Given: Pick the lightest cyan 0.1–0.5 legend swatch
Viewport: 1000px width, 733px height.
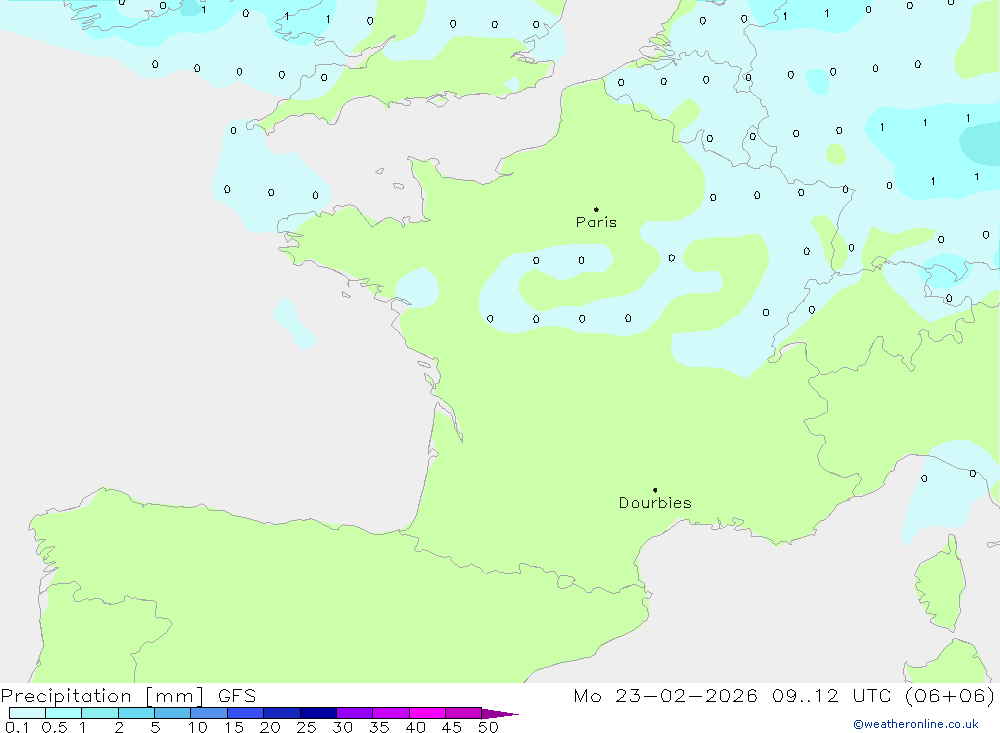Looking at the screenshot, I should 27,713.
